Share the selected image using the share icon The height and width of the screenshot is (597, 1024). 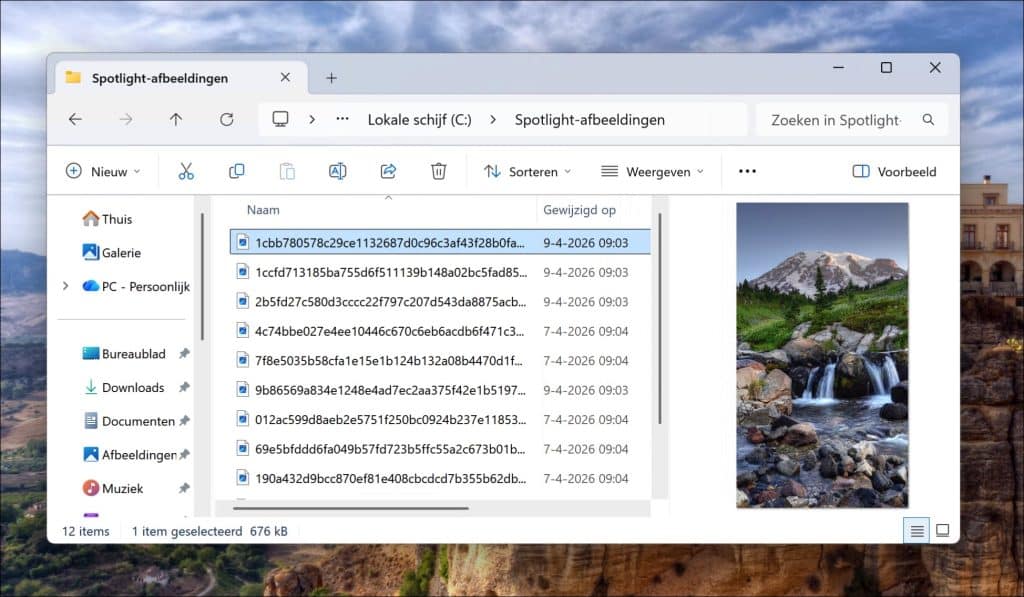388,171
